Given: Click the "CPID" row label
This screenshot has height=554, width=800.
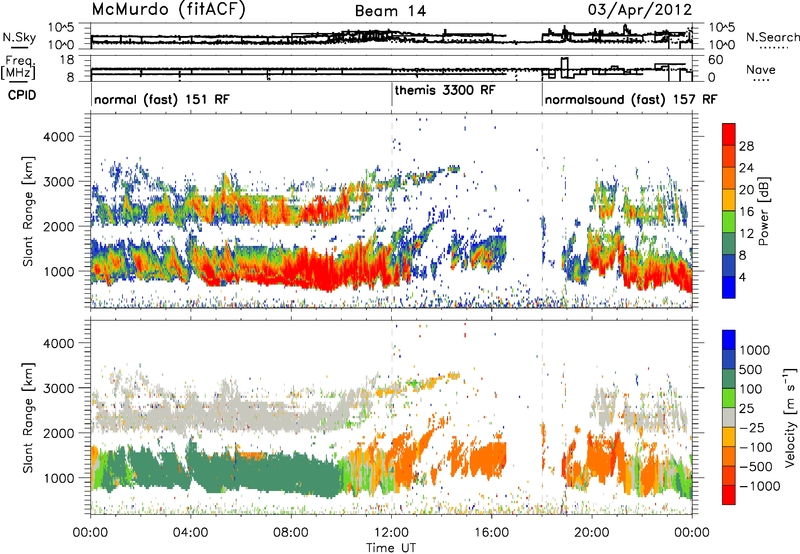Looking at the screenshot, I should click(22, 95).
